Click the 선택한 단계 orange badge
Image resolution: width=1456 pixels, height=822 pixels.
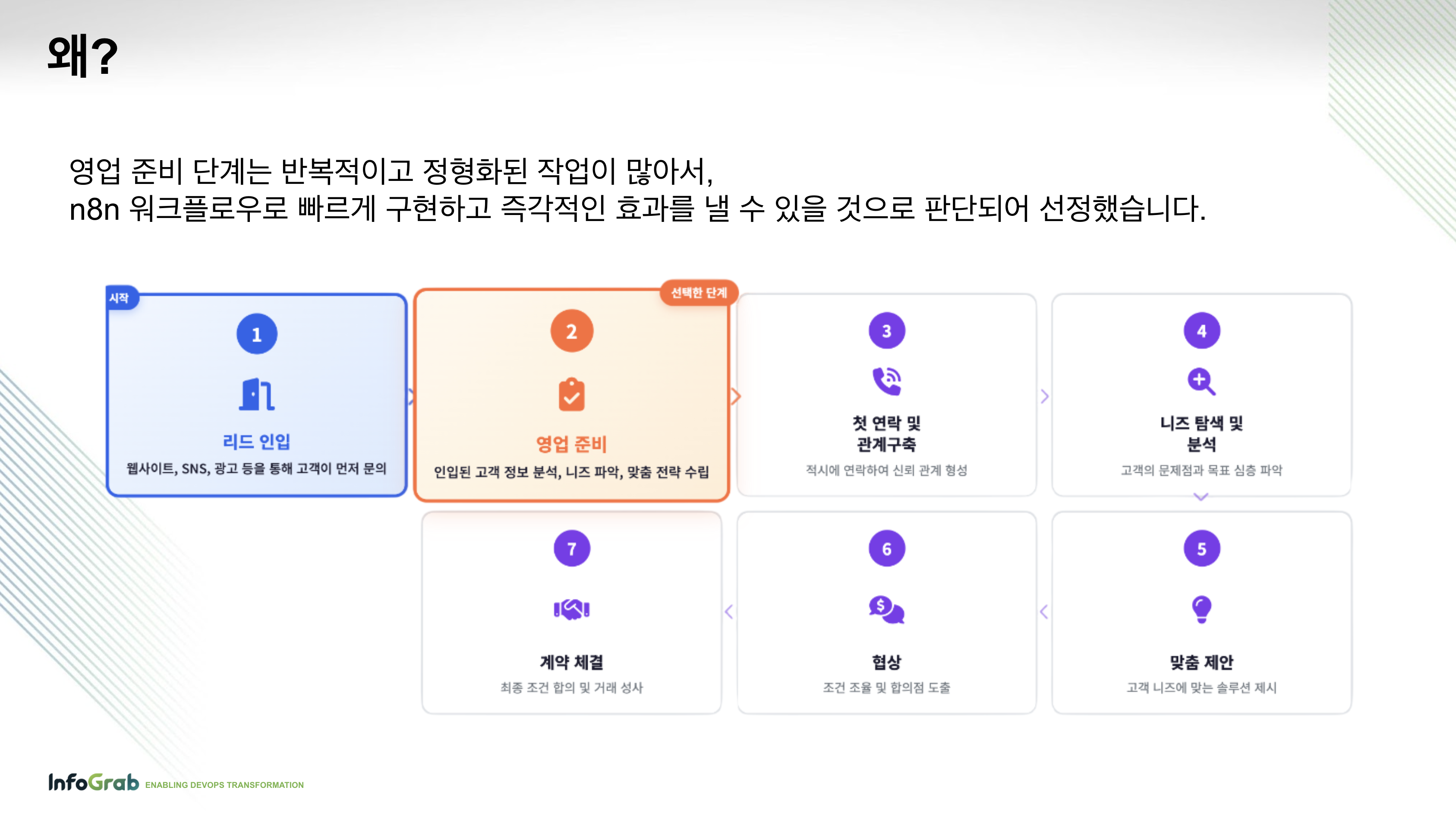click(x=699, y=293)
